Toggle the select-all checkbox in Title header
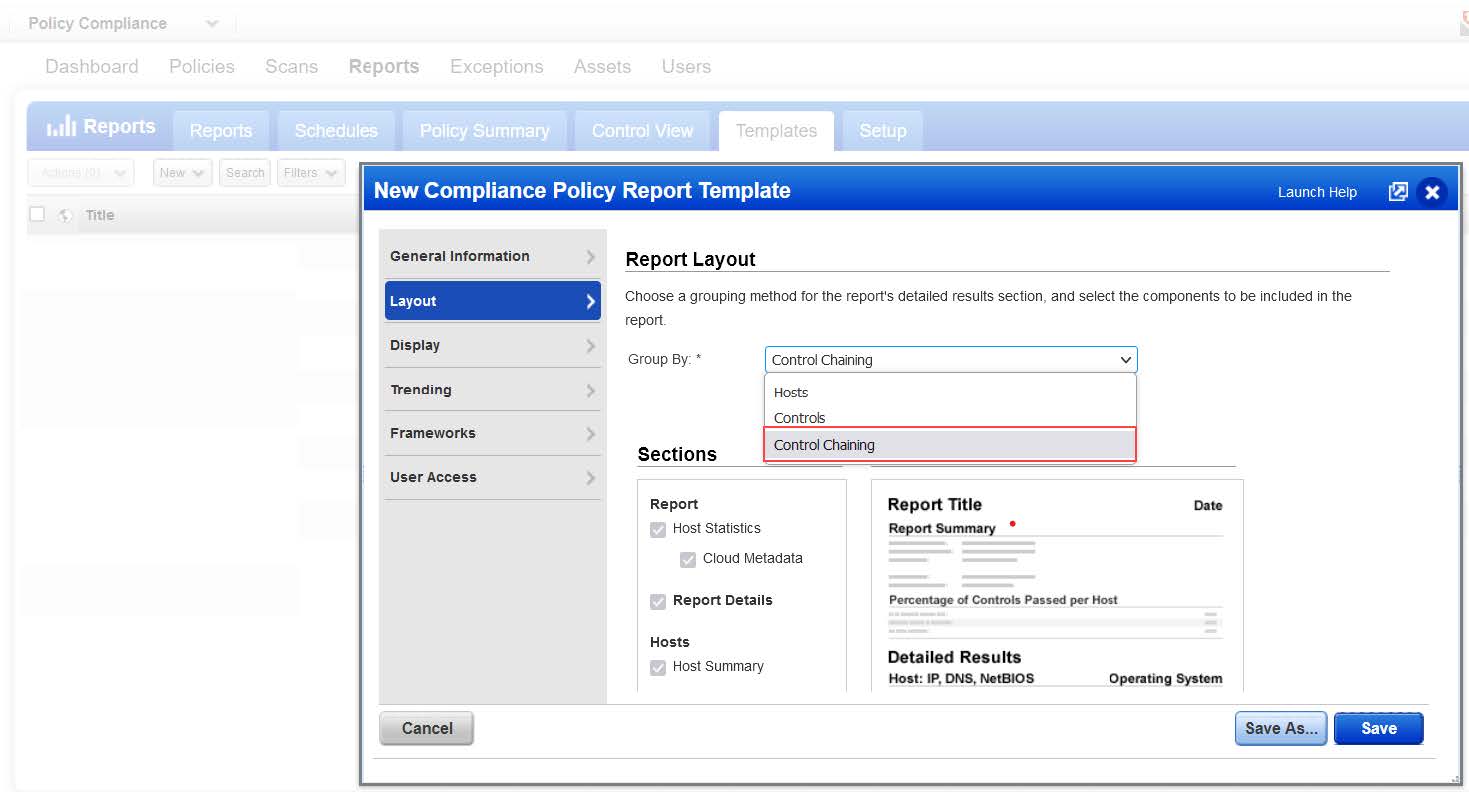 37,214
